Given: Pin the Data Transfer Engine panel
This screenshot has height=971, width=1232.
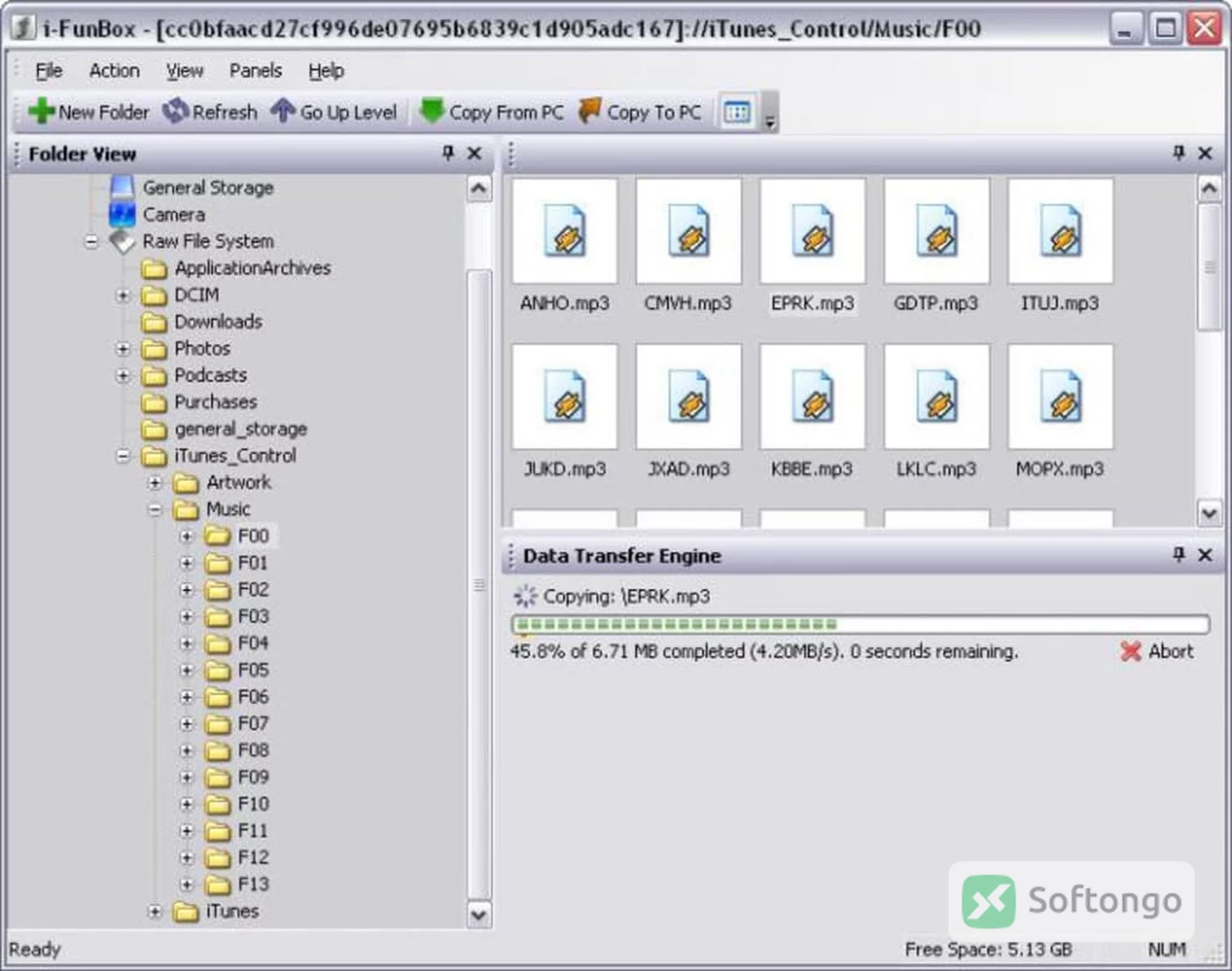Looking at the screenshot, I should pyautogui.click(x=1179, y=554).
